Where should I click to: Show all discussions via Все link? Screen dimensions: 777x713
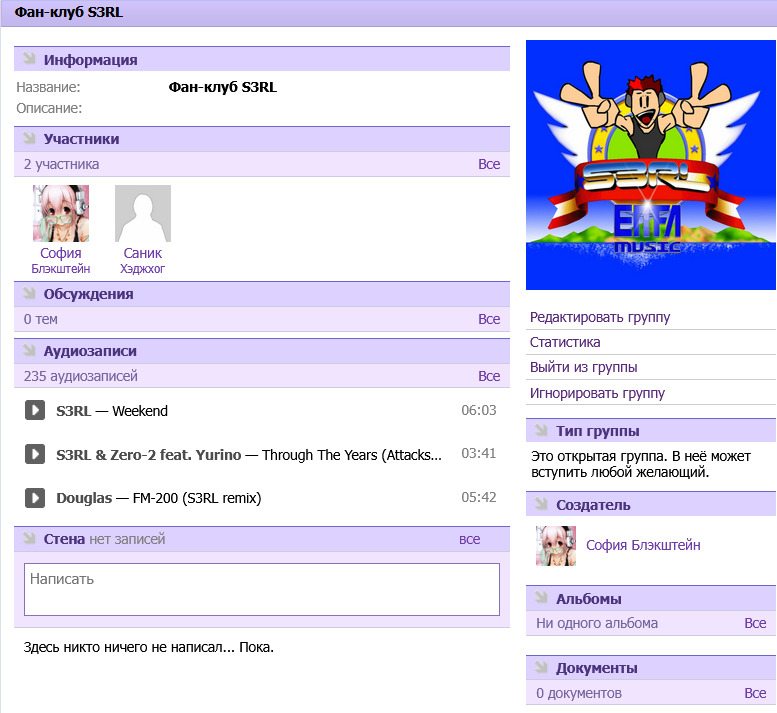click(x=489, y=319)
